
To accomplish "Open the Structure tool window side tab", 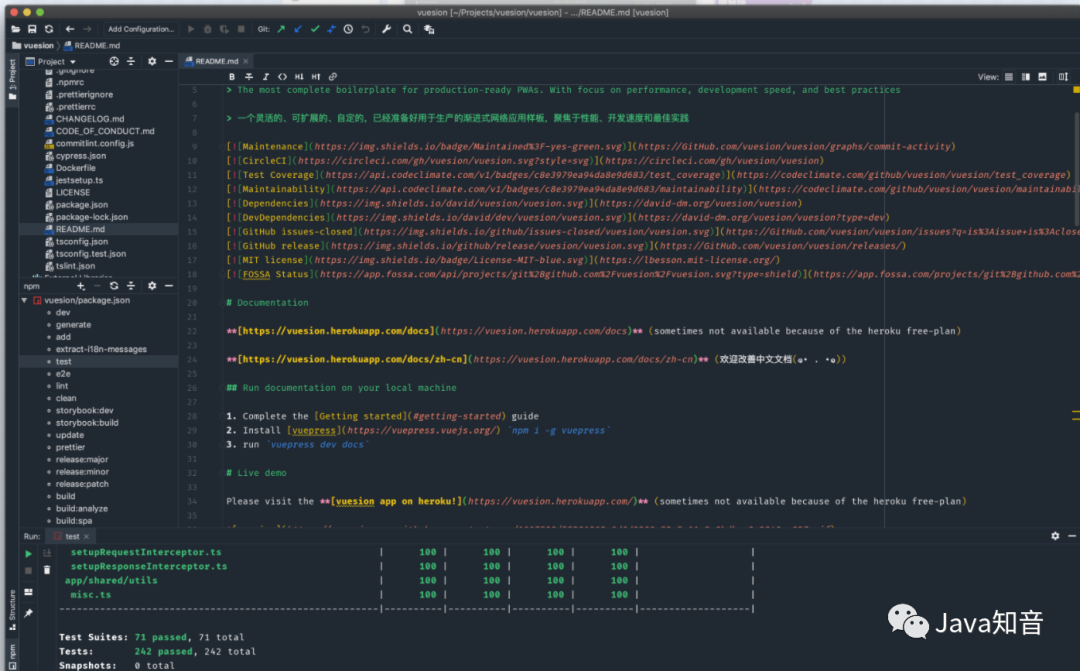I will click(12, 610).
